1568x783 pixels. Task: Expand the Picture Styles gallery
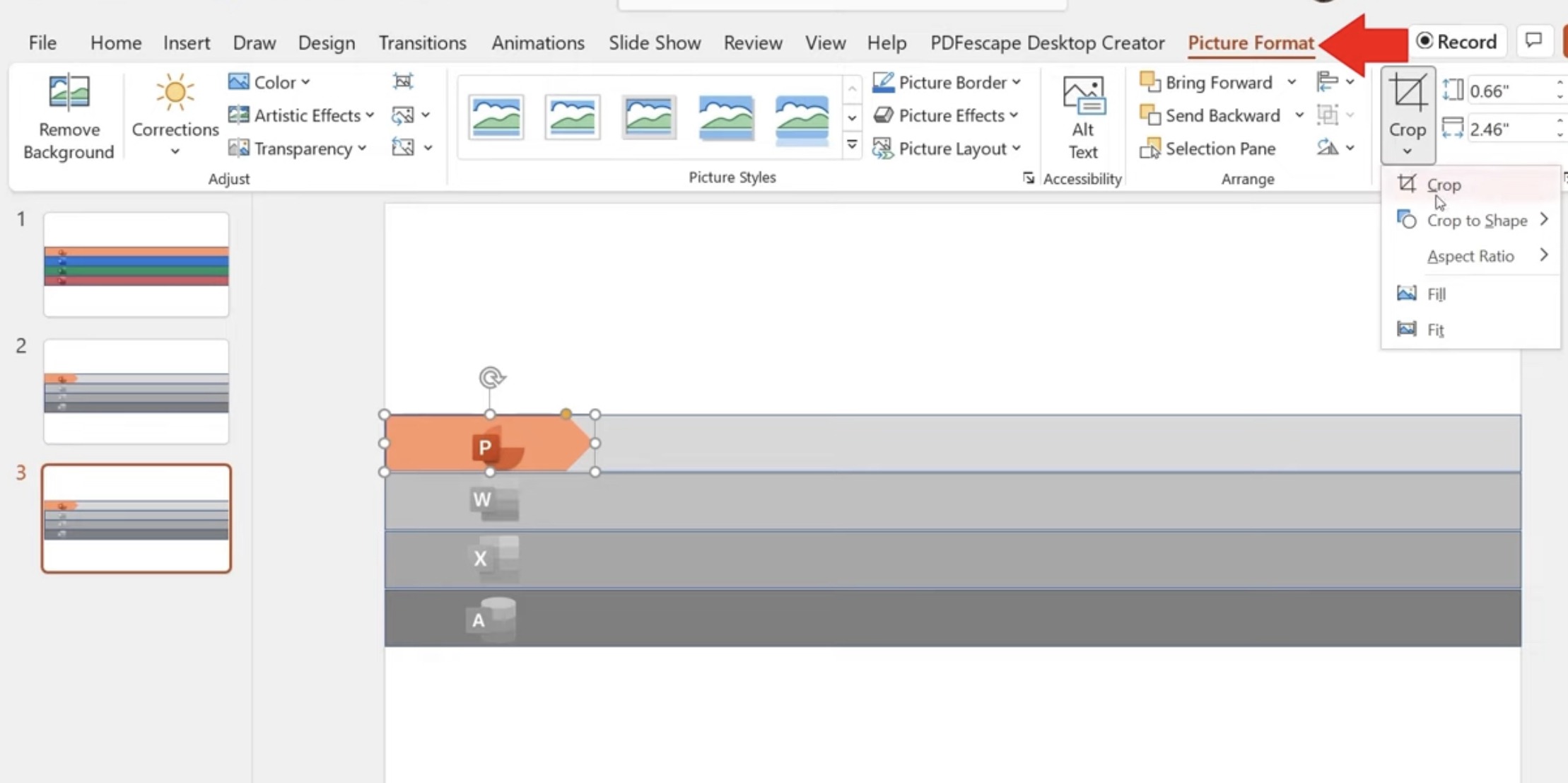click(852, 146)
